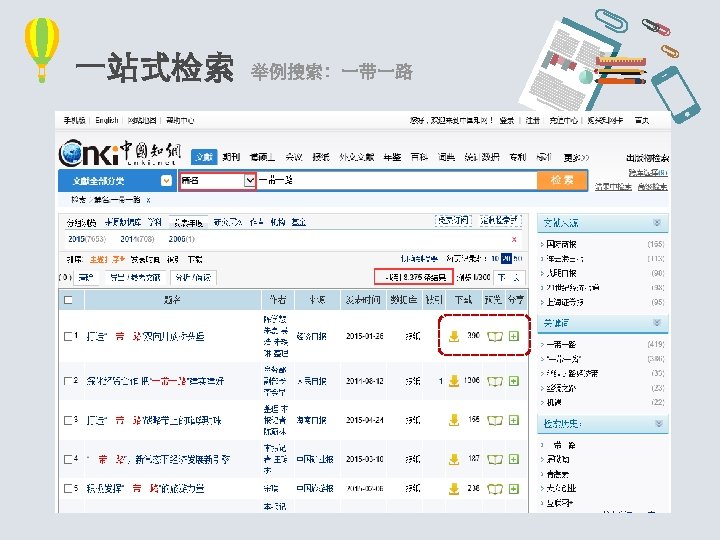Open the 会议 navigation tab
720x540 pixels.
pos(294,157)
